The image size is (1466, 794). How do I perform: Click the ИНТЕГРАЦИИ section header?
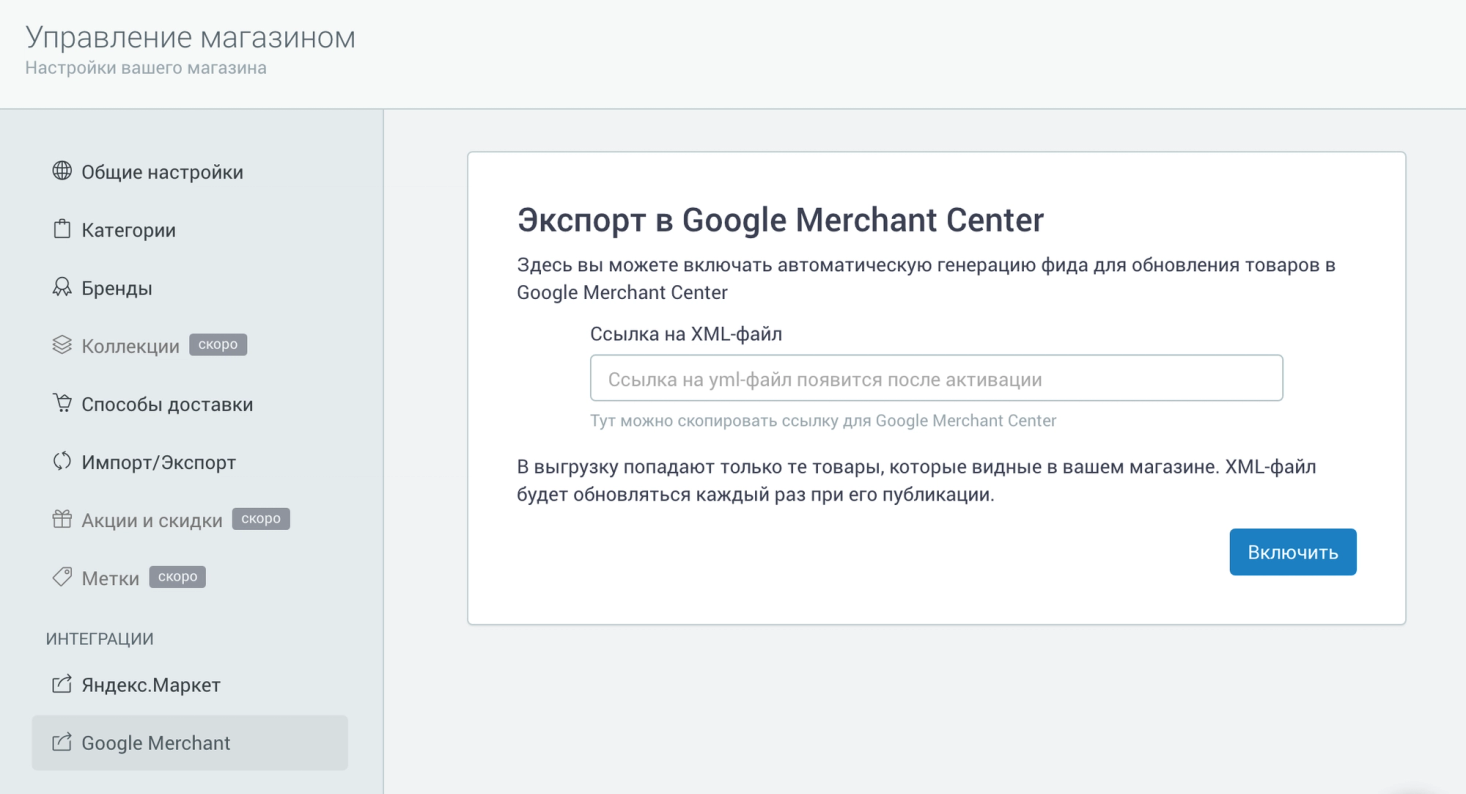[x=100, y=639]
